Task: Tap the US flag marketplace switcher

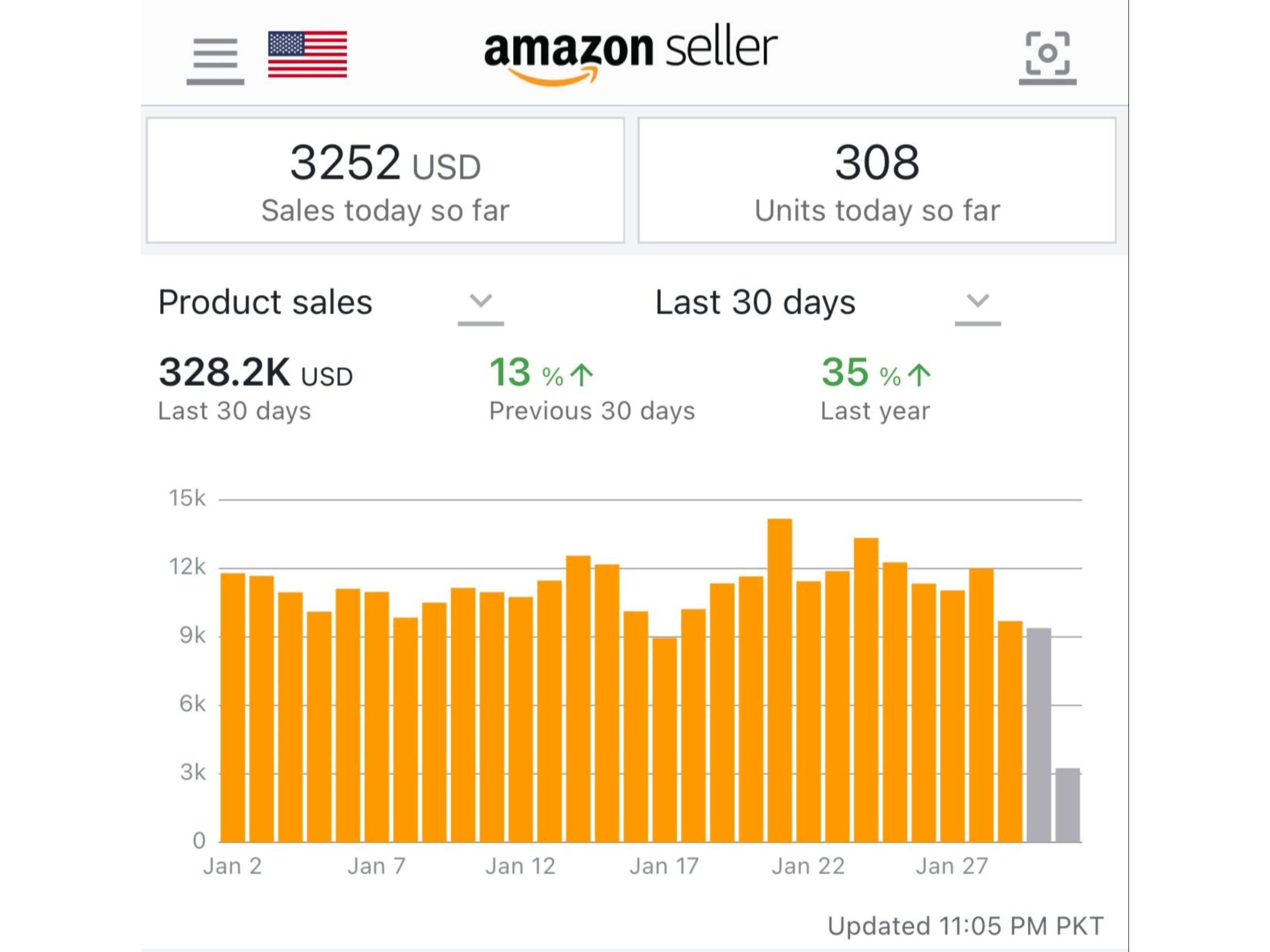Action: (307, 54)
